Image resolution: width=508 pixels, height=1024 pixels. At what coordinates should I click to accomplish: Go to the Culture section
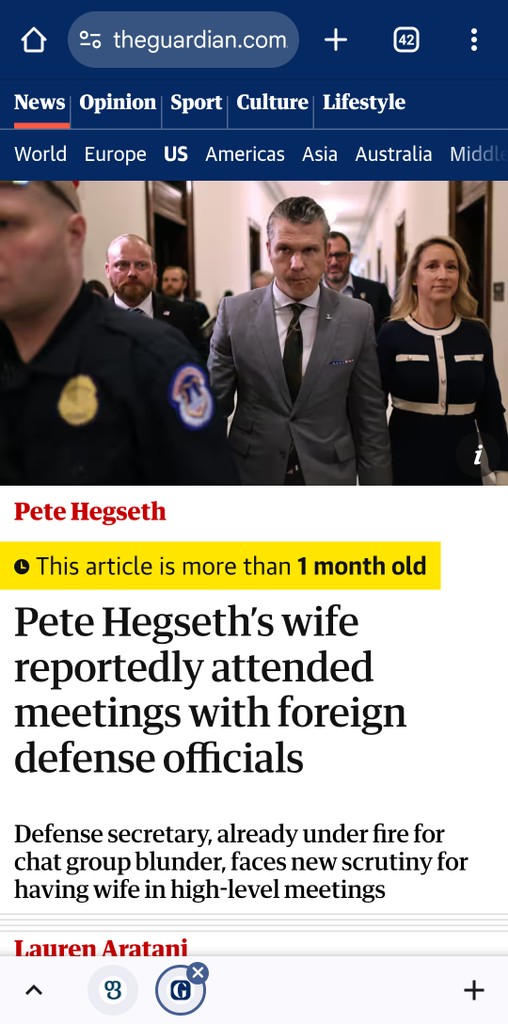coord(272,103)
